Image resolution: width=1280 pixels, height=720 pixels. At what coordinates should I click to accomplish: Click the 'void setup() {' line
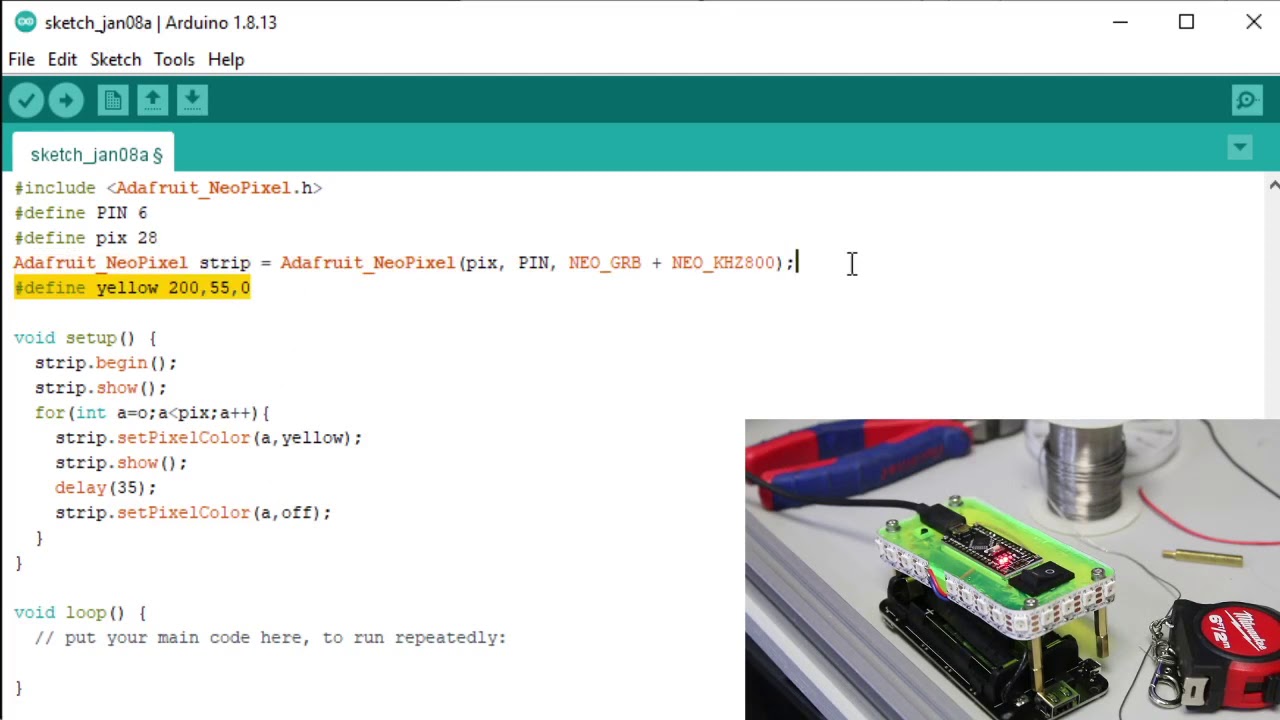(85, 338)
